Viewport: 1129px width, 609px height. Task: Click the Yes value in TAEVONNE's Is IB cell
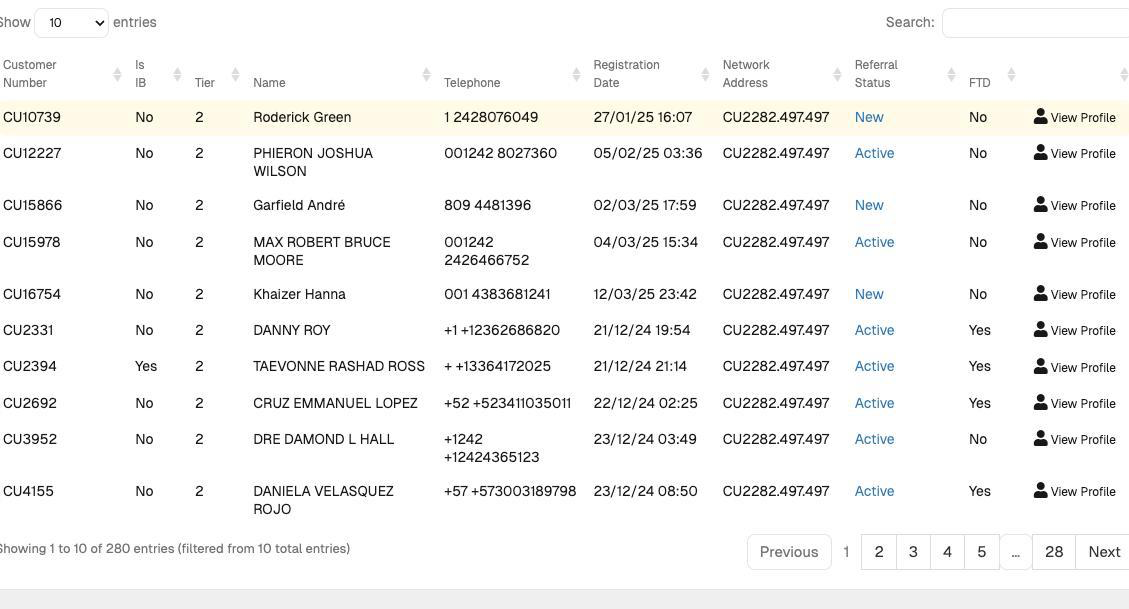145,366
